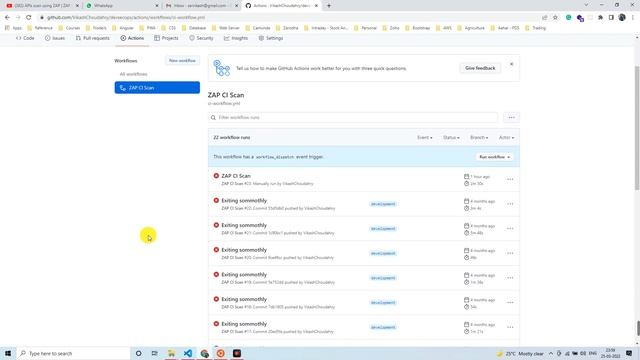Open the Pull requests tab
Screen dimensions: 640x360
[93, 38]
